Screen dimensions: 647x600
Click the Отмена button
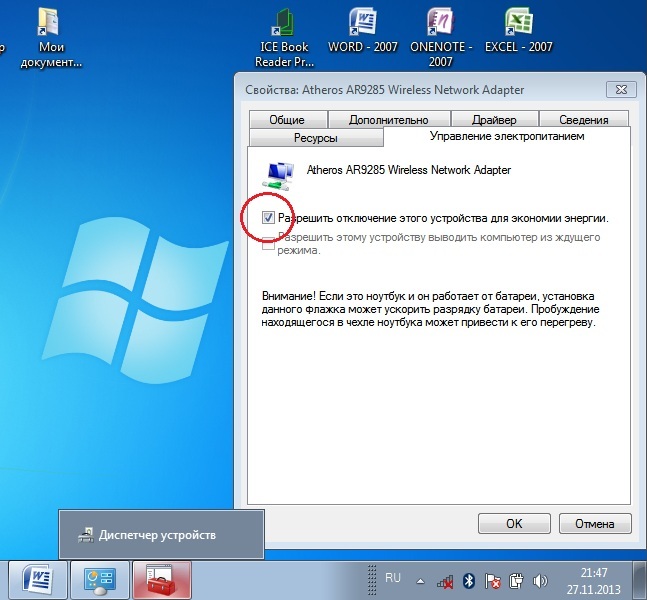point(594,523)
